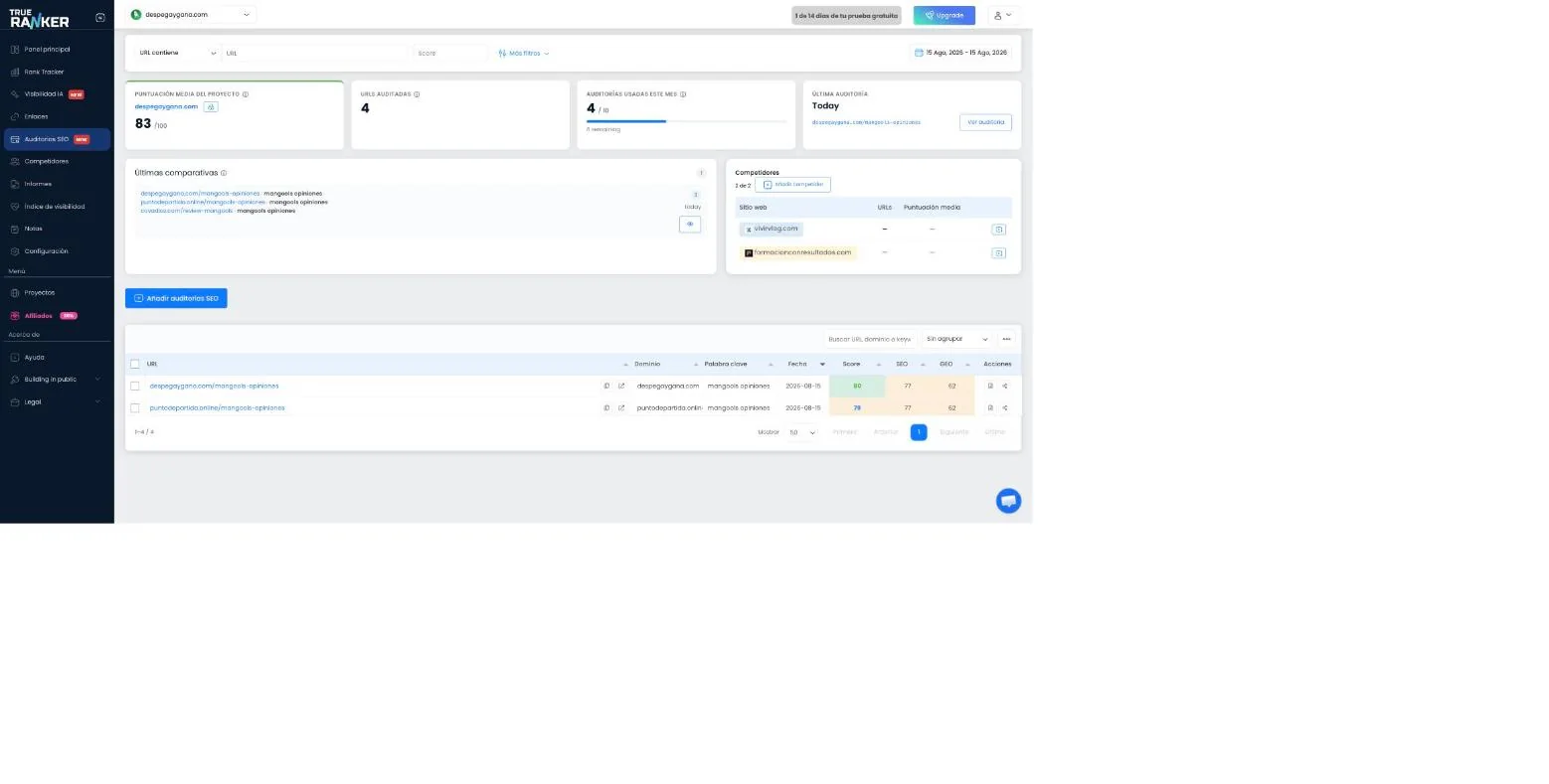The height and width of the screenshot is (784, 1549).
Task: Open the user account dropdown
Action: click(x=1003, y=15)
